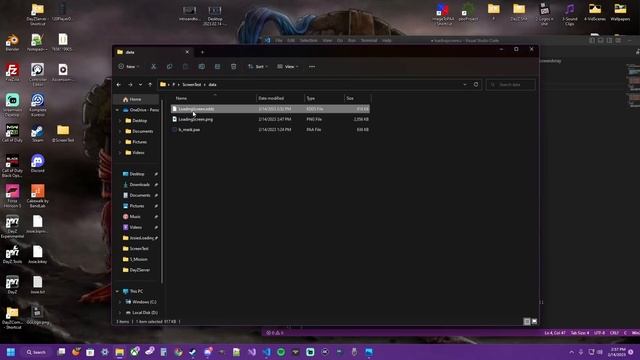Click taskbar Search box
The width and height of the screenshot is (640, 360).
point(36,352)
